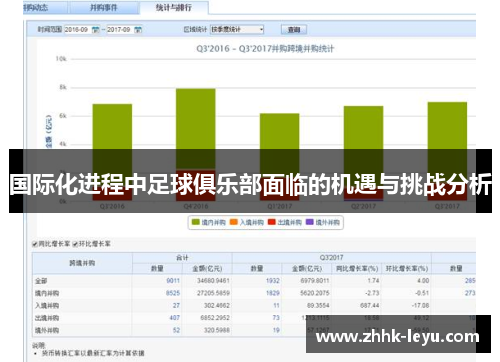Click the start date field 2016-09
Image resolution: width=500 pixels, height=362 pixels.
click(78, 30)
